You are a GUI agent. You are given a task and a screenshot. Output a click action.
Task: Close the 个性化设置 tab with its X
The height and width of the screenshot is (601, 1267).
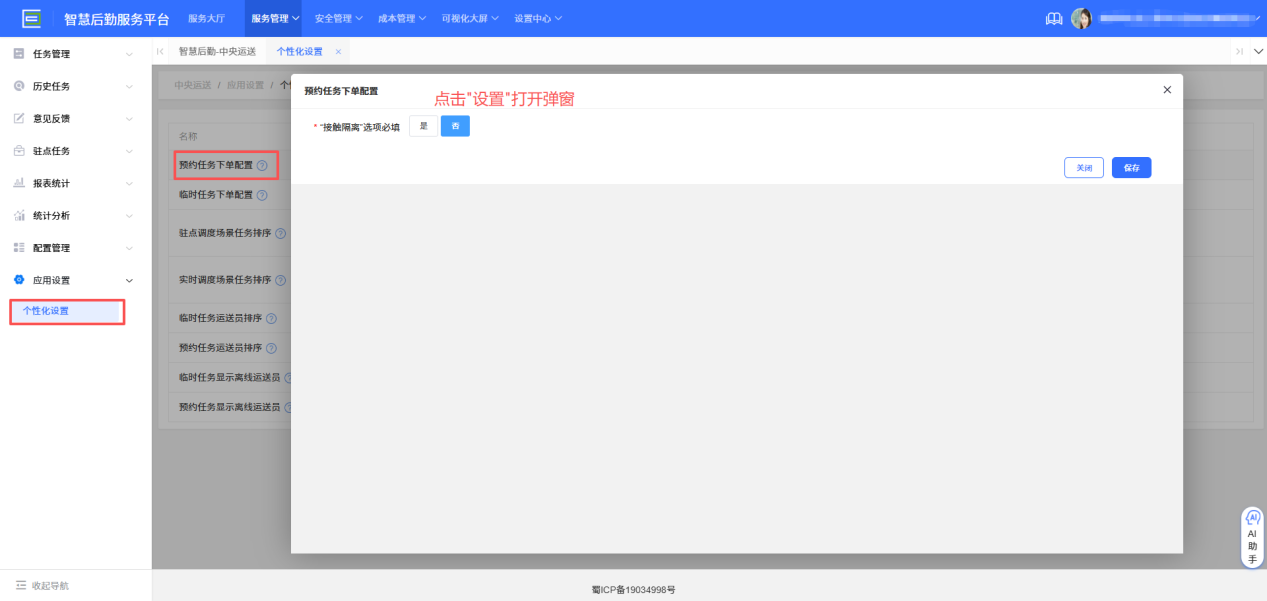click(338, 51)
